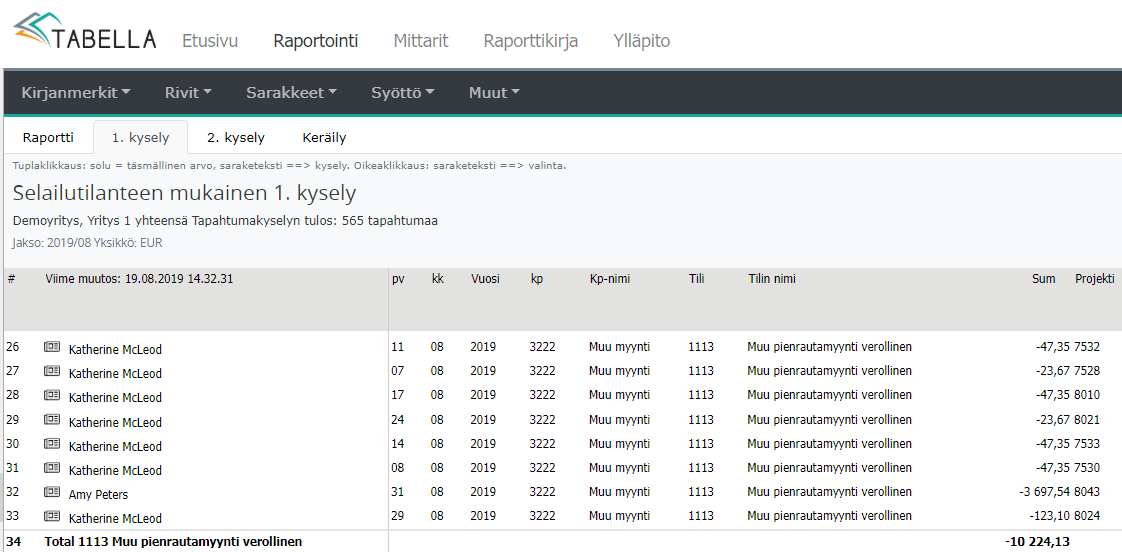Click the document icon in row 31
Image resolution: width=1122 pixels, height=552 pixels.
coord(52,469)
